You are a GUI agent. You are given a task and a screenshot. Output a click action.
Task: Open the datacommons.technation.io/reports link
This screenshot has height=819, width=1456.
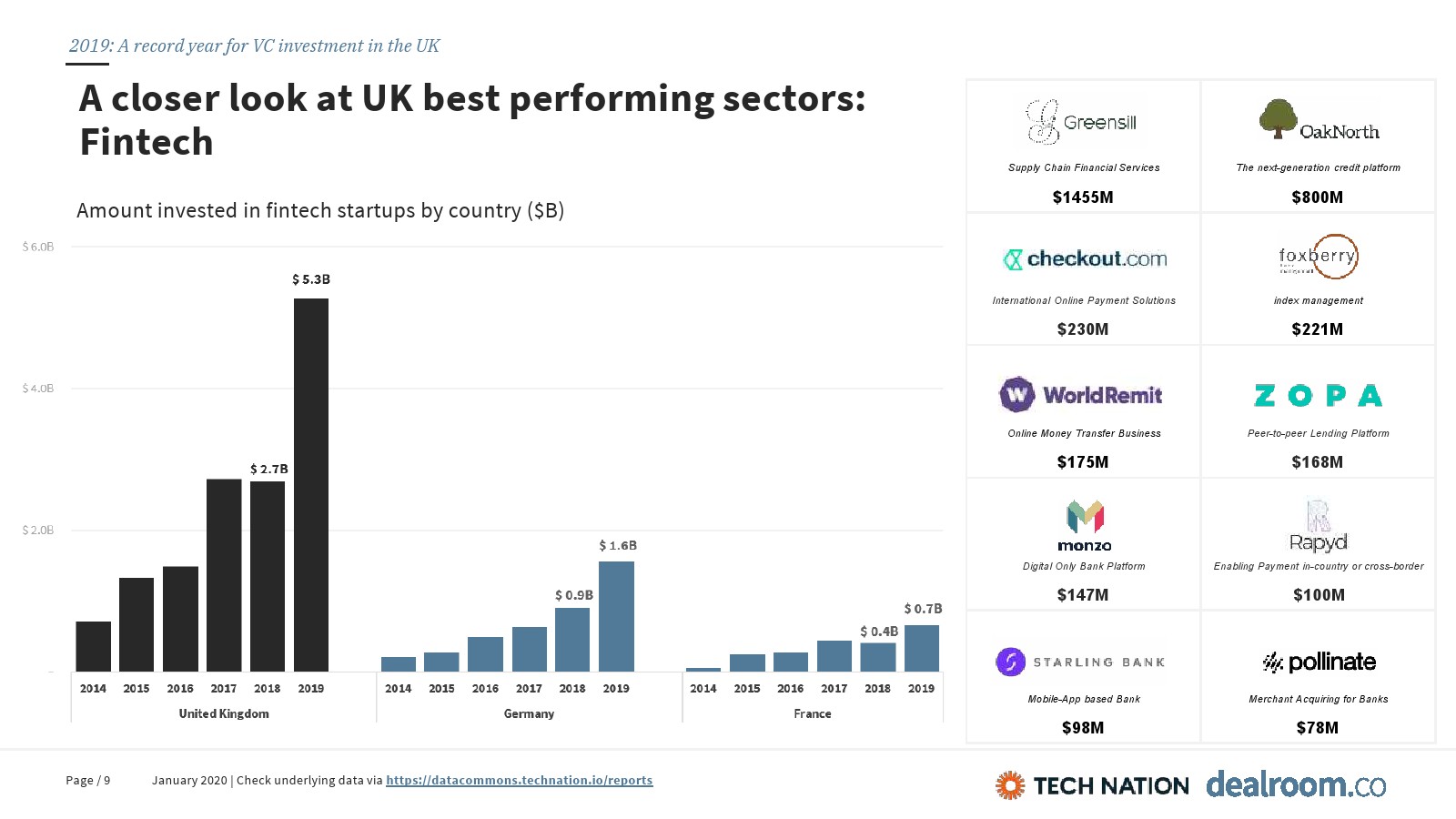(519, 780)
